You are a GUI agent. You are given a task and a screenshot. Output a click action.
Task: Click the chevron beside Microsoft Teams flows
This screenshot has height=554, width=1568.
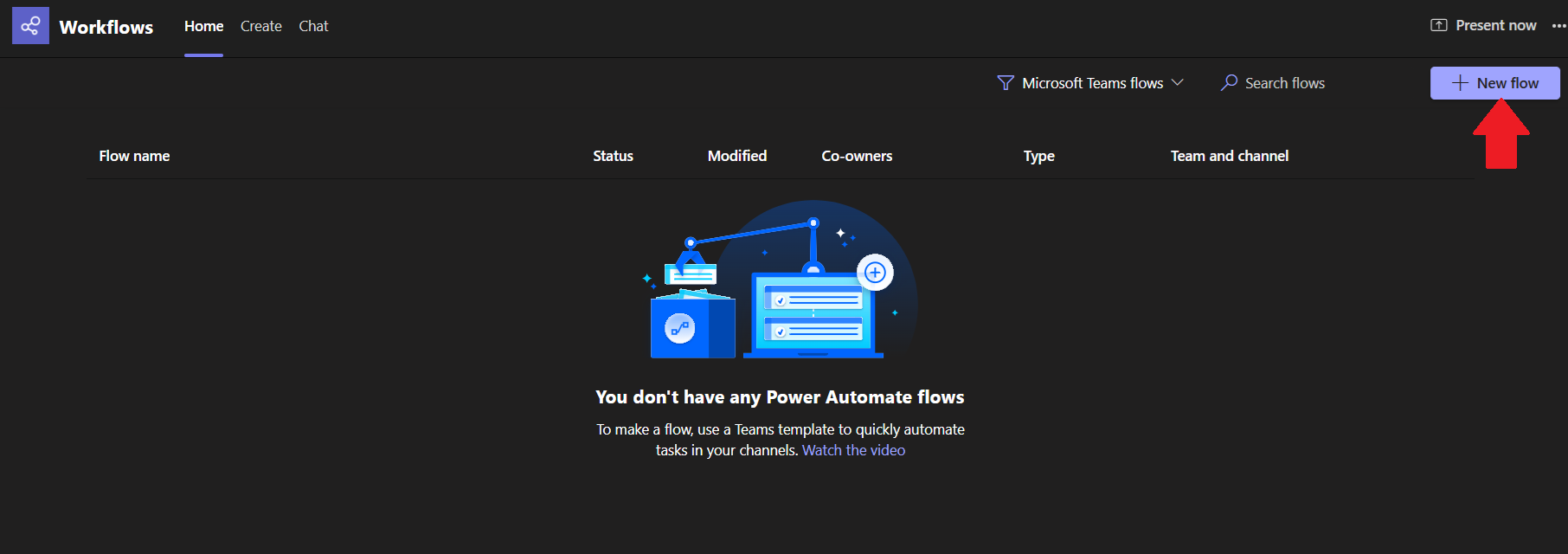click(x=1177, y=82)
